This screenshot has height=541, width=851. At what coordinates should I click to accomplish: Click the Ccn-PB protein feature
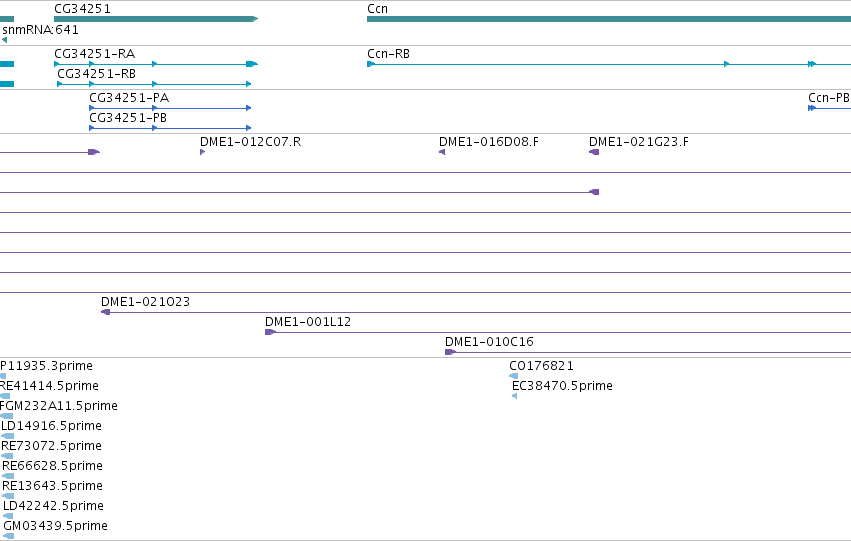coord(829,108)
